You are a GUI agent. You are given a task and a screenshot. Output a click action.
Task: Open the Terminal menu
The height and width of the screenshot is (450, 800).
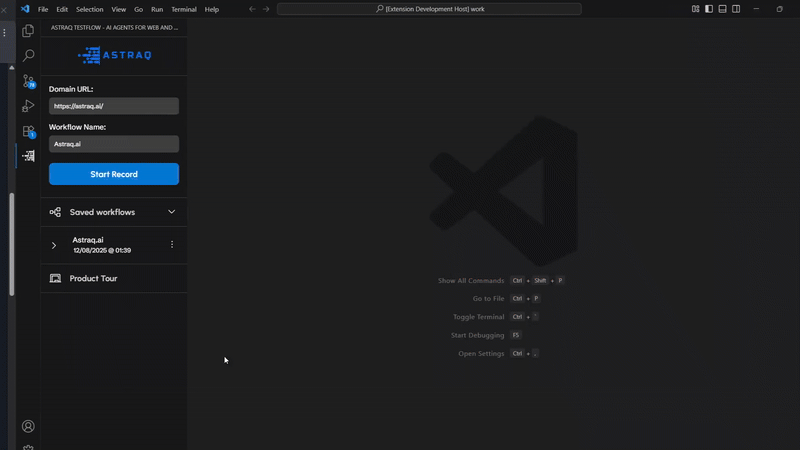(x=184, y=9)
